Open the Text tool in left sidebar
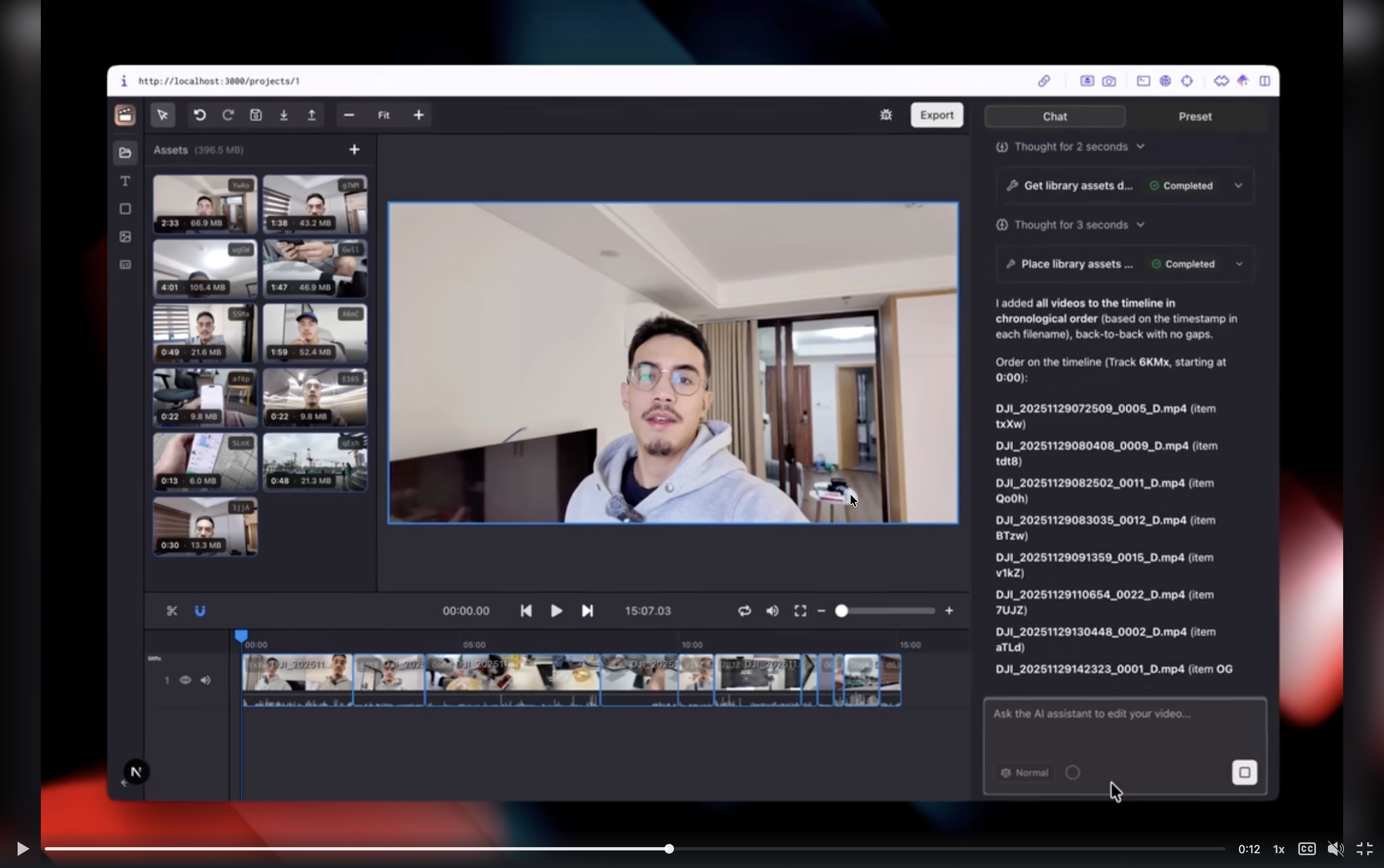This screenshot has width=1384, height=868. (x=125, y=181)
